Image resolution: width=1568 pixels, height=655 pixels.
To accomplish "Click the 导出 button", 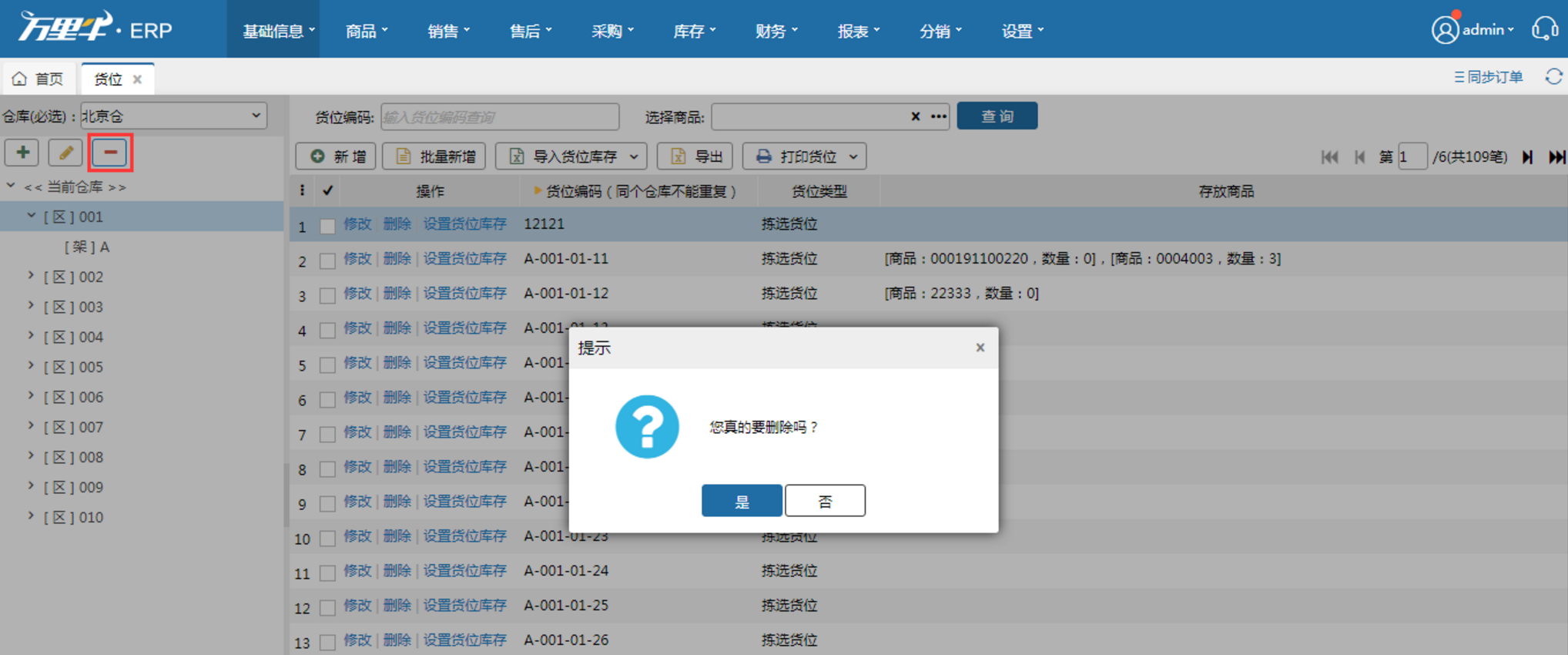I will coord(695,156).
